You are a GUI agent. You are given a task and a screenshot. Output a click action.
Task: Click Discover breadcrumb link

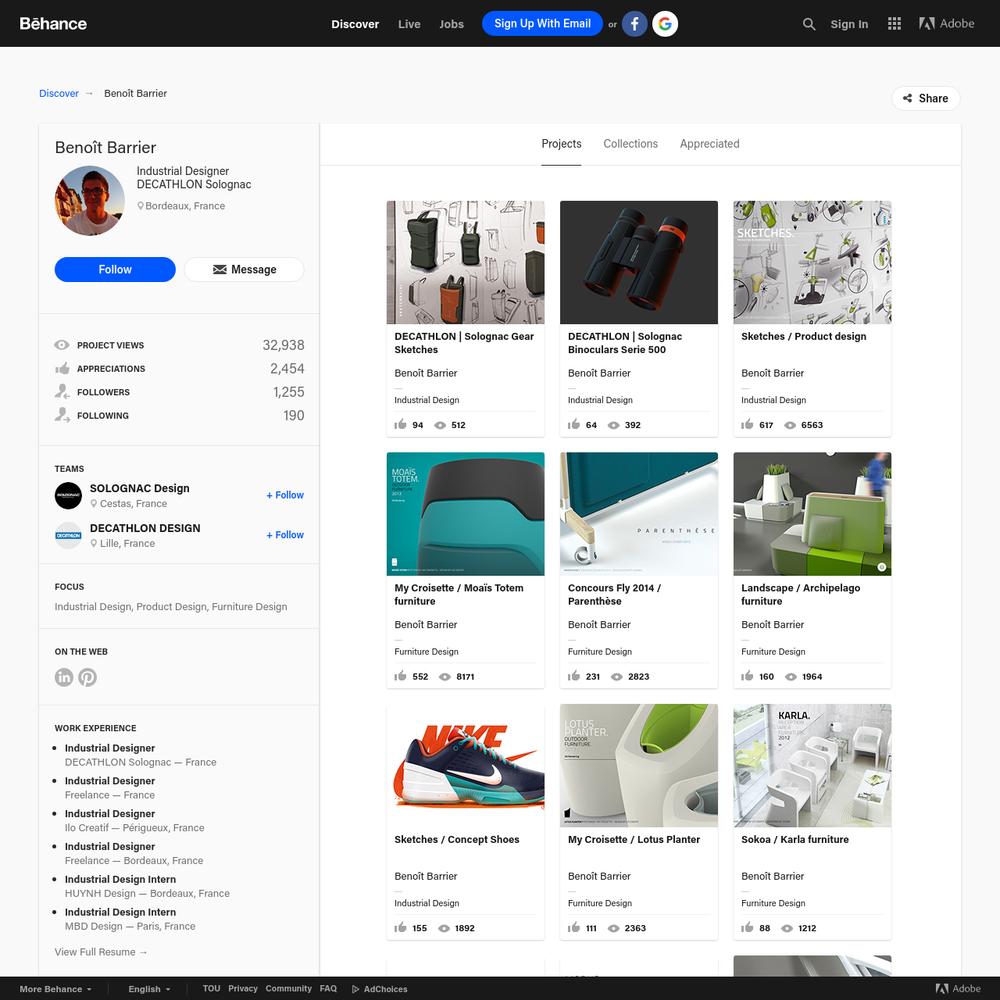coord(59,93)
